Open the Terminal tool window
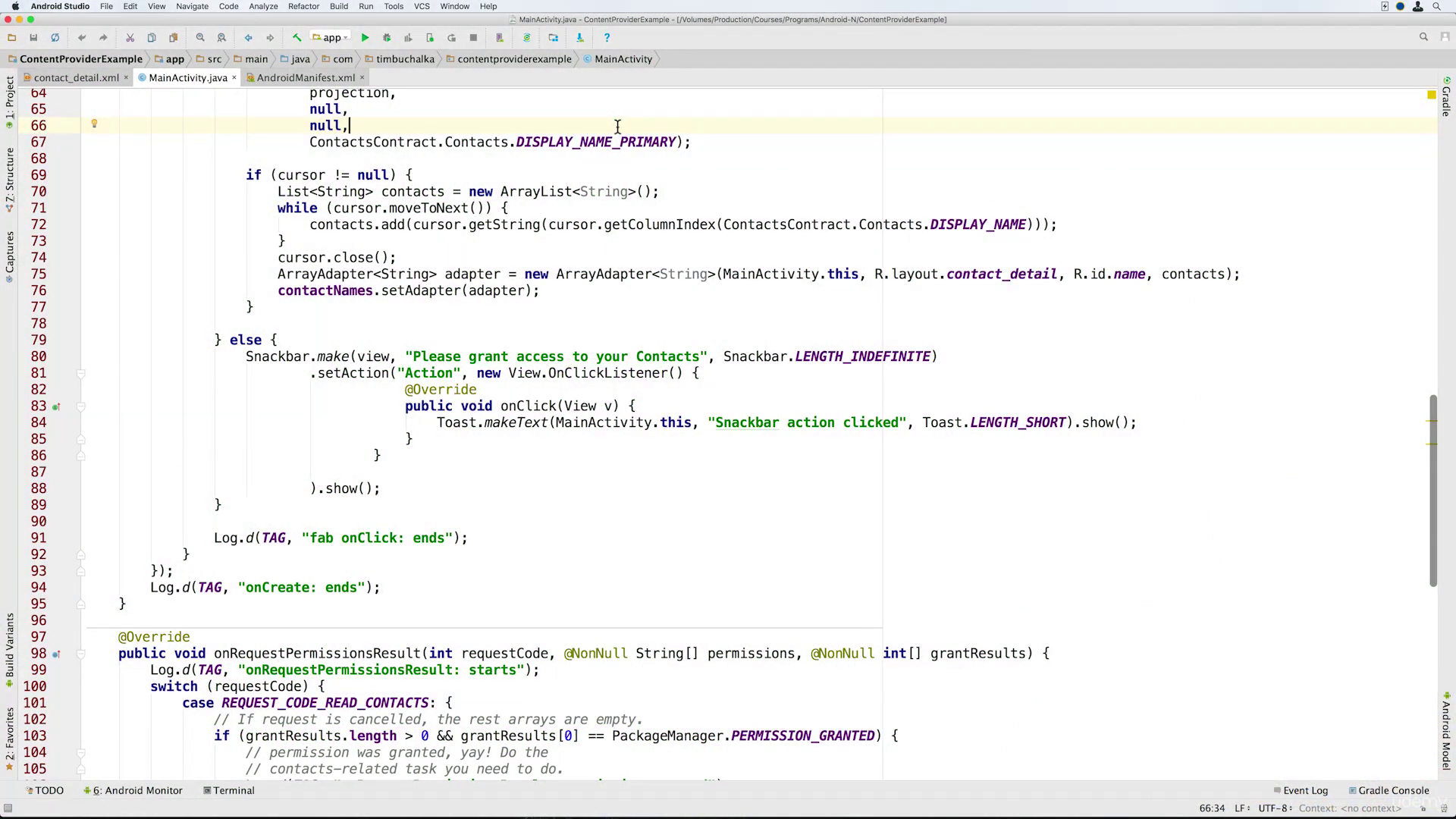This screenshot has height=819, width=1456. click(229, 790)
